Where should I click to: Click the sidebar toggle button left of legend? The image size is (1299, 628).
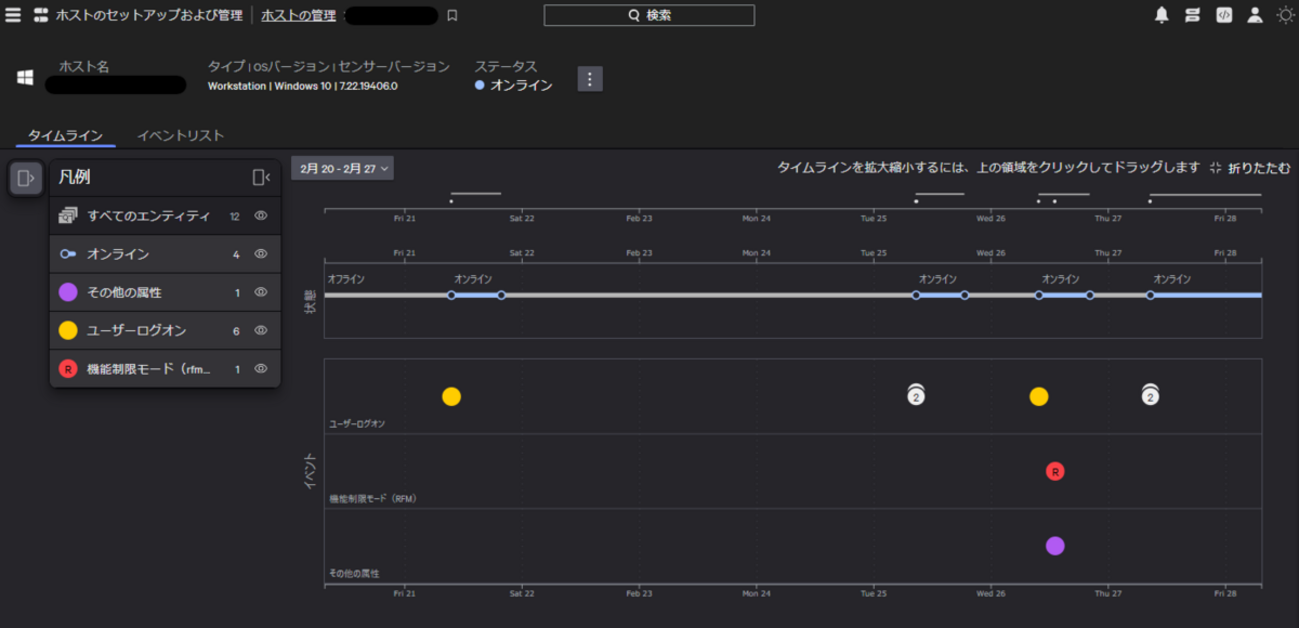[x=26, y=178]
